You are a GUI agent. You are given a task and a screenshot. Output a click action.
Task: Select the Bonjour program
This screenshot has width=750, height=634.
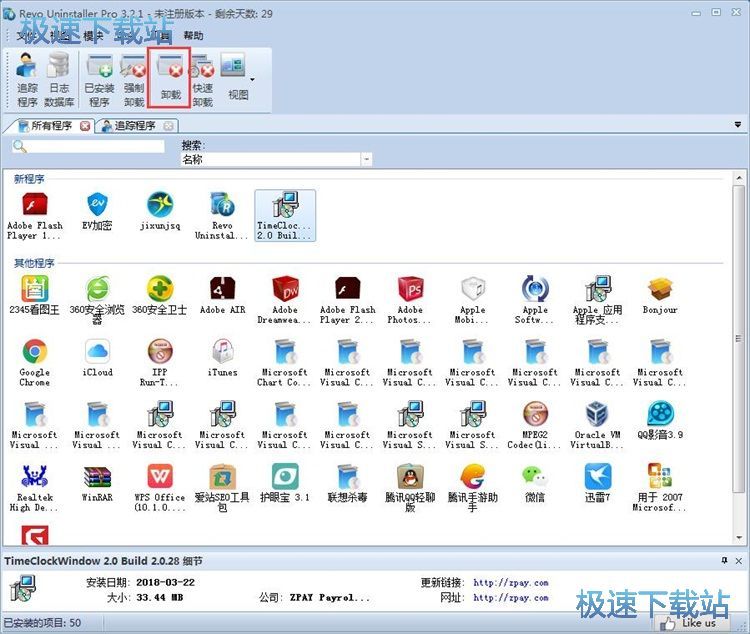click(x=660, y=296)
